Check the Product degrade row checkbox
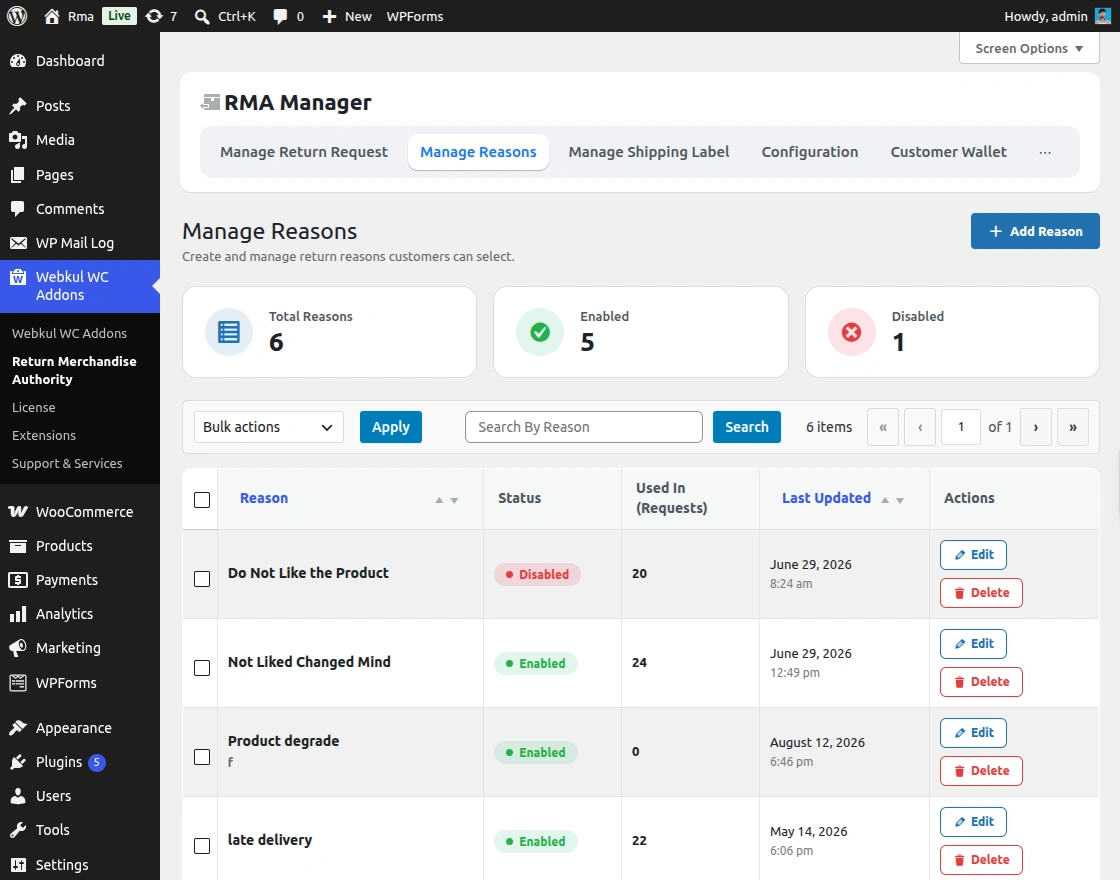 (202, 756)
